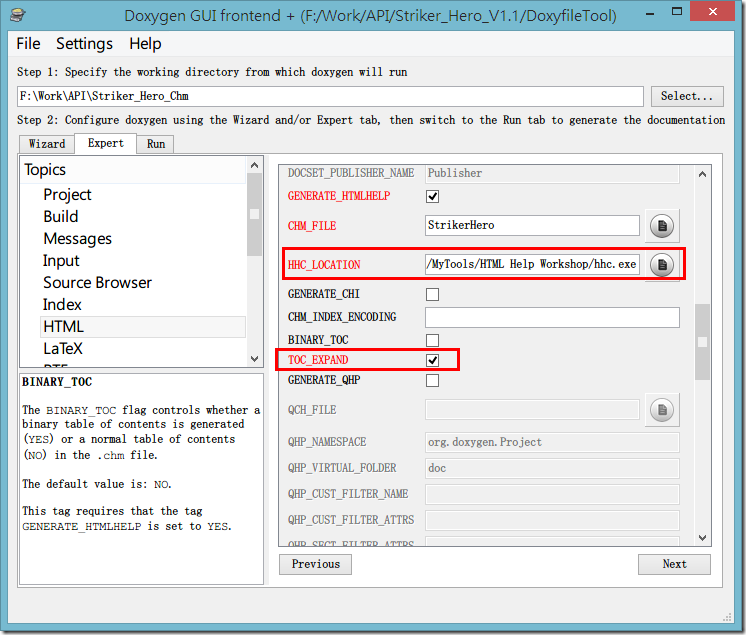The width and height of the screenshot is (746, 635).
Task: Click the QHP_NAMESPACE field
Action: 552,442
